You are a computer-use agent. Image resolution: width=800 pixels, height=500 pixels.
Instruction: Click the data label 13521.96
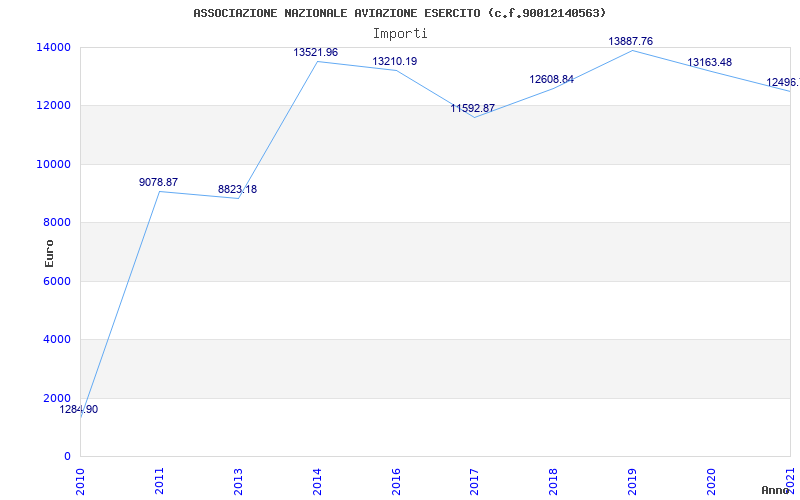click(315, 52)
